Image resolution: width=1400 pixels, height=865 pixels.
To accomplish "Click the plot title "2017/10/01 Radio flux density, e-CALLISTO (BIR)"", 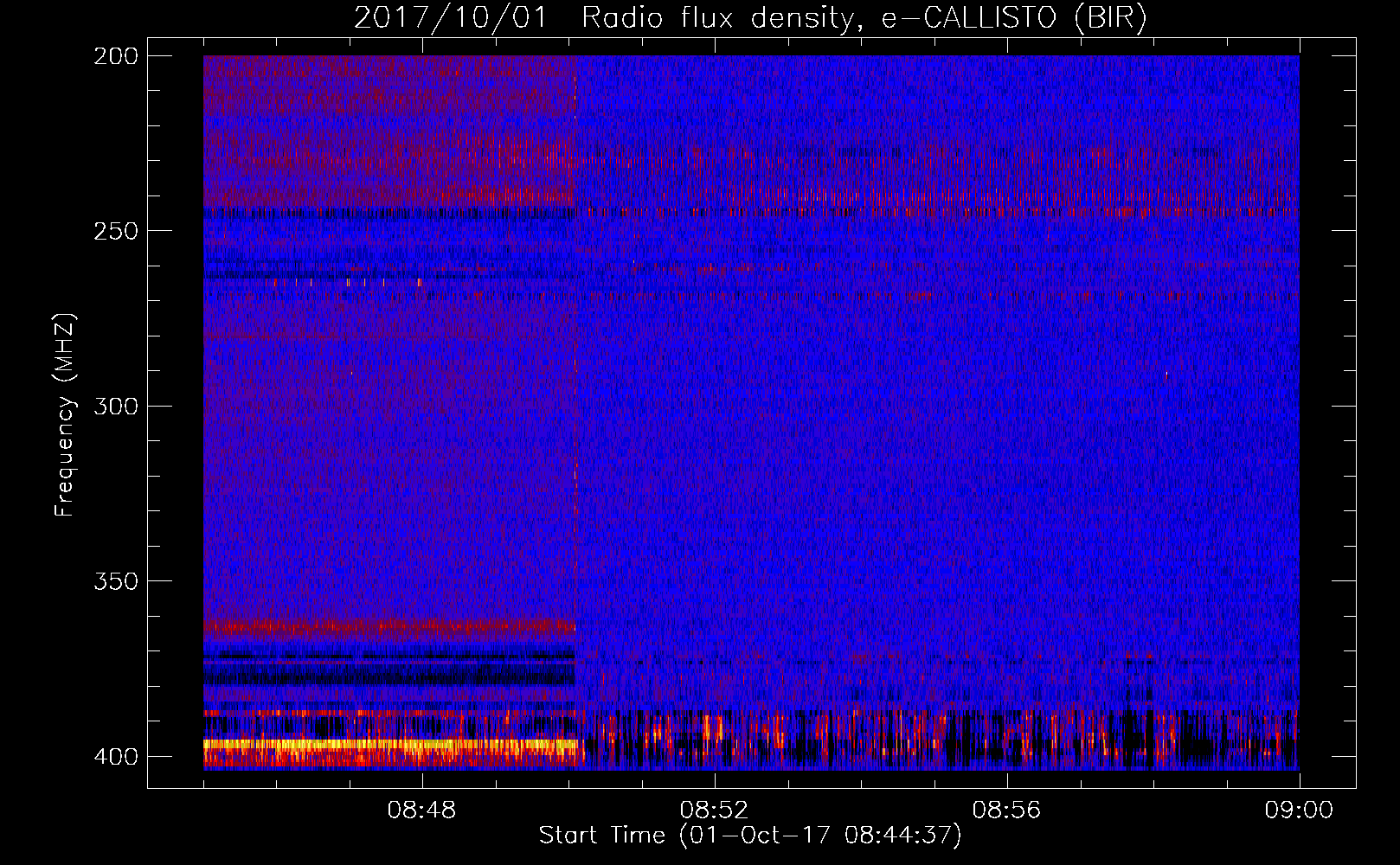I will 750,18.
